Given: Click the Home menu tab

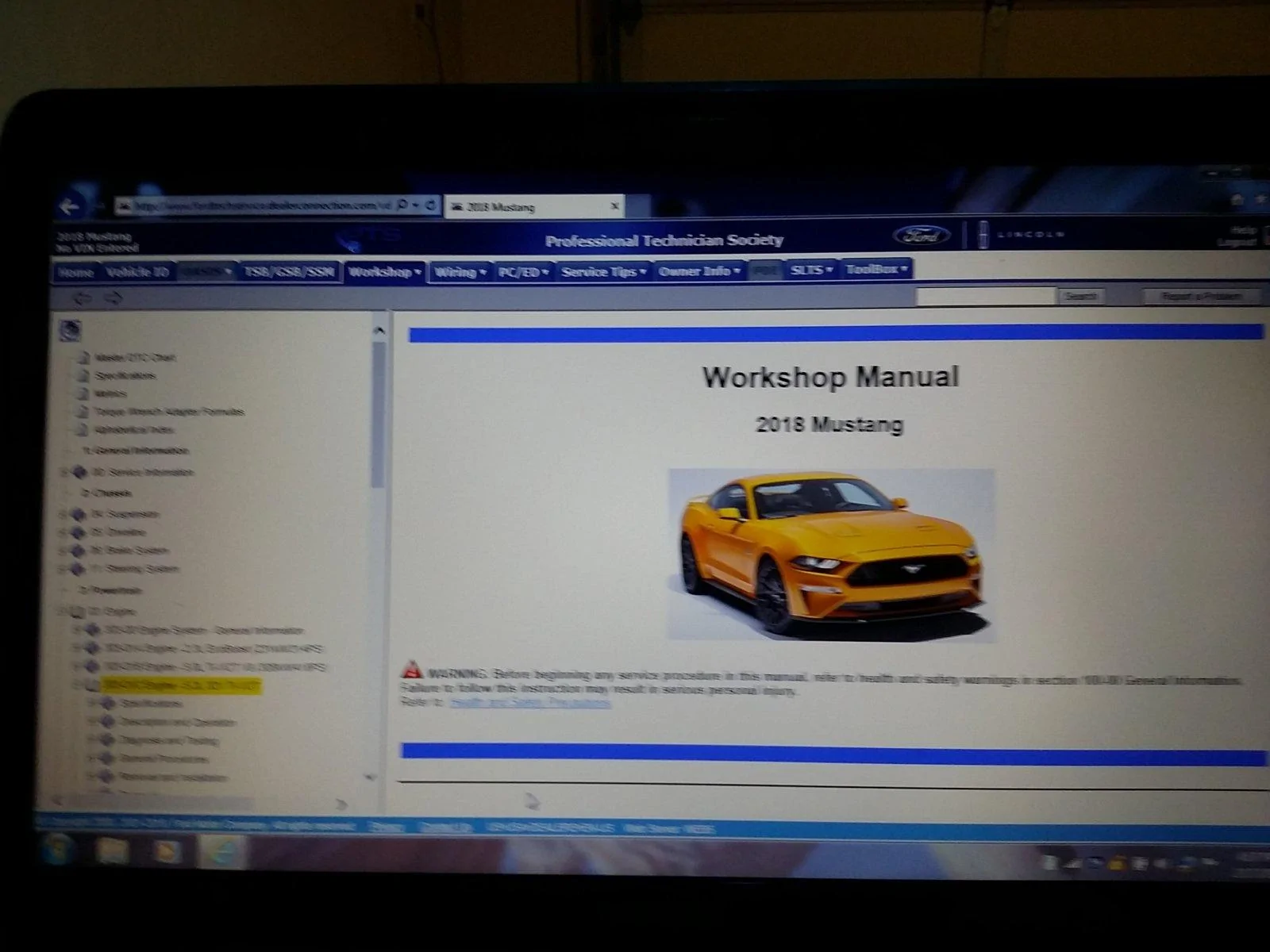Looking at the screenshot, I should tap(76, 272).
